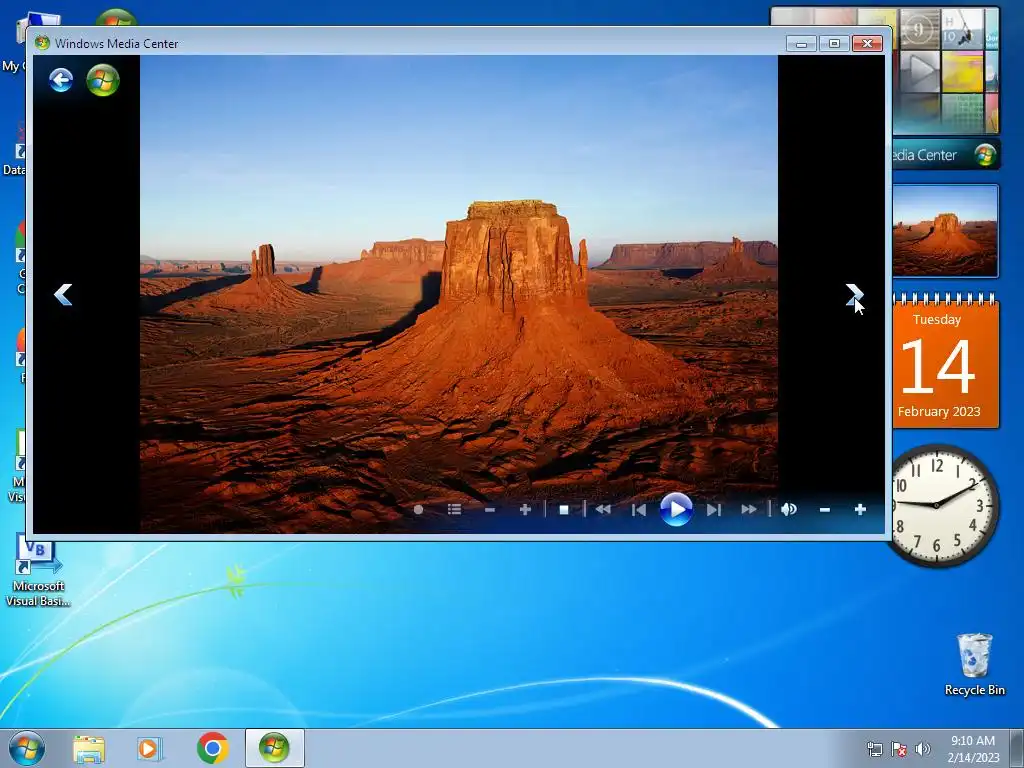This screenshot has height=768, width=1024.
Task: Fast forward using the double-right arrow button
Action: [x=749, y=509]
